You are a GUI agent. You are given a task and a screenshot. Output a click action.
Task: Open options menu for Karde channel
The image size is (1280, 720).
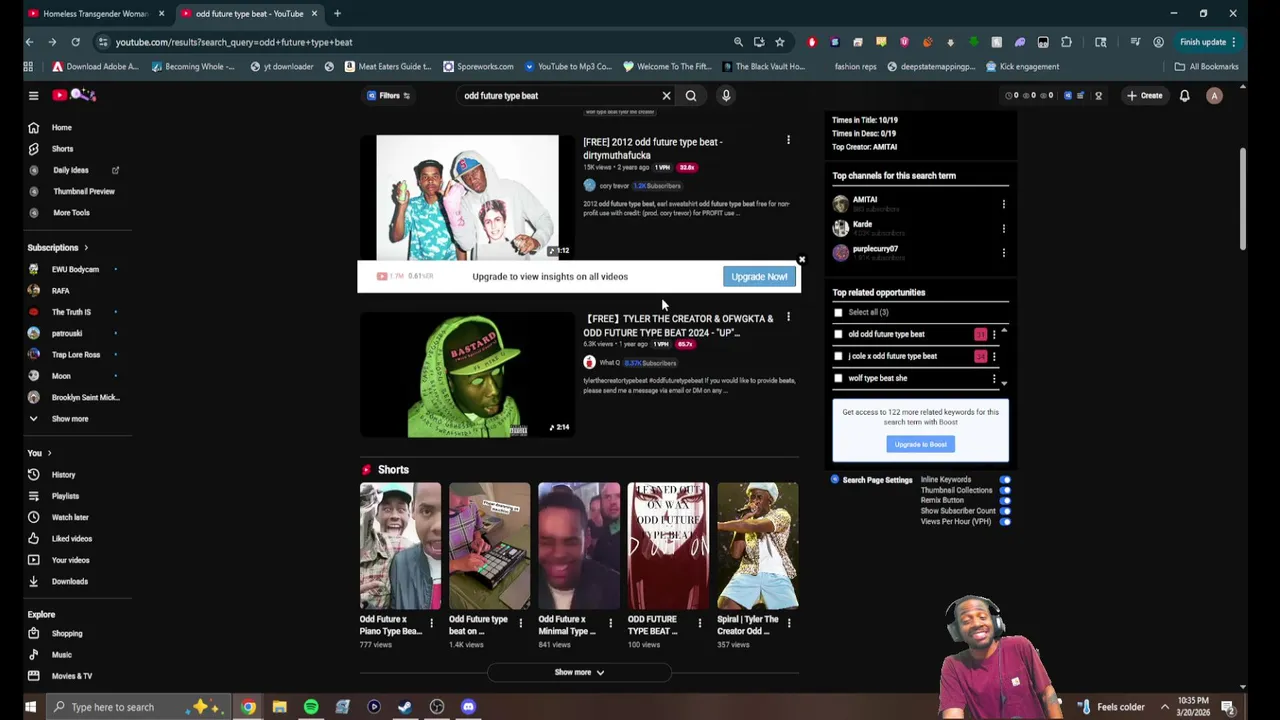point(1003,229)
